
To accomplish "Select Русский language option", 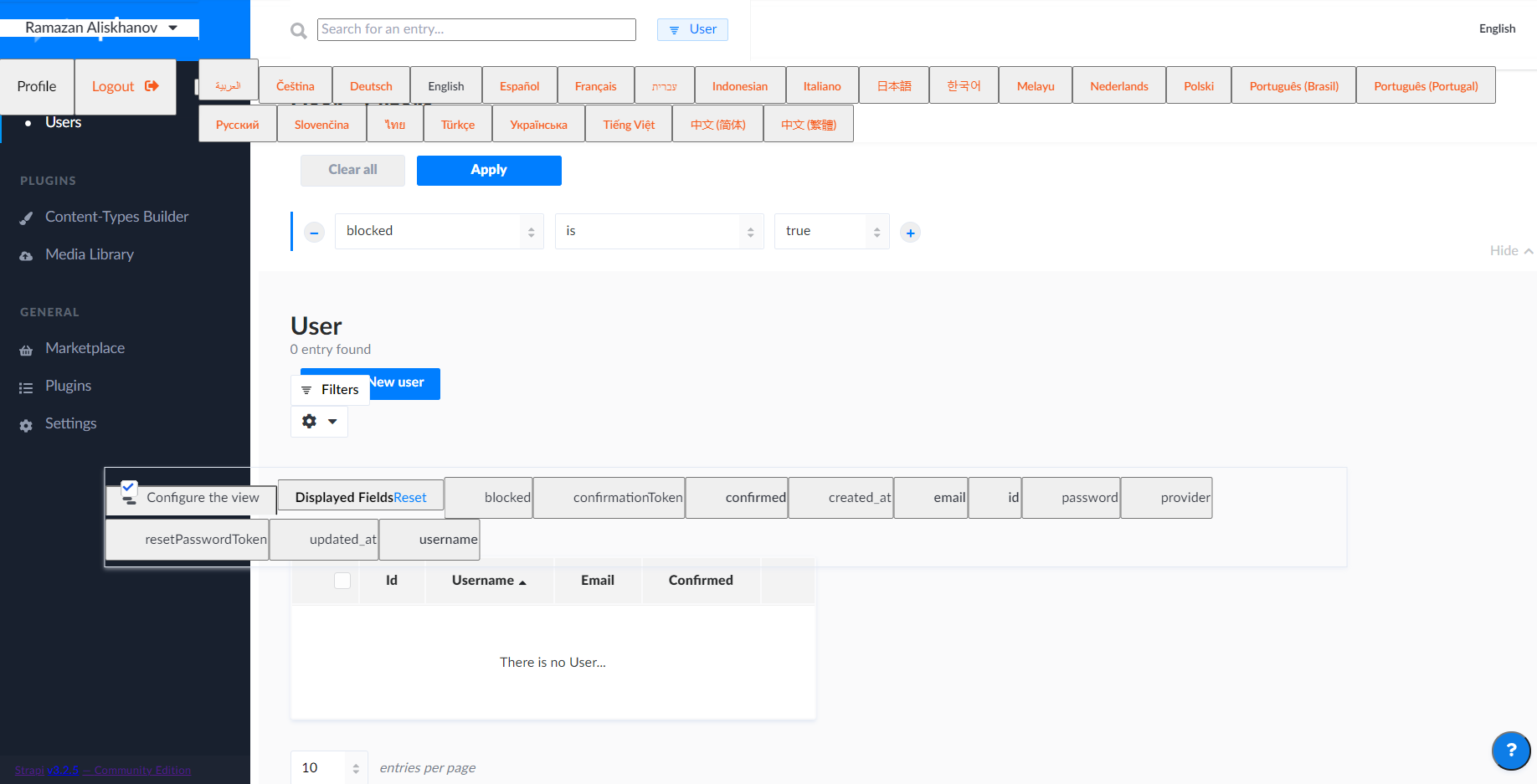I will tap(238, 125).
